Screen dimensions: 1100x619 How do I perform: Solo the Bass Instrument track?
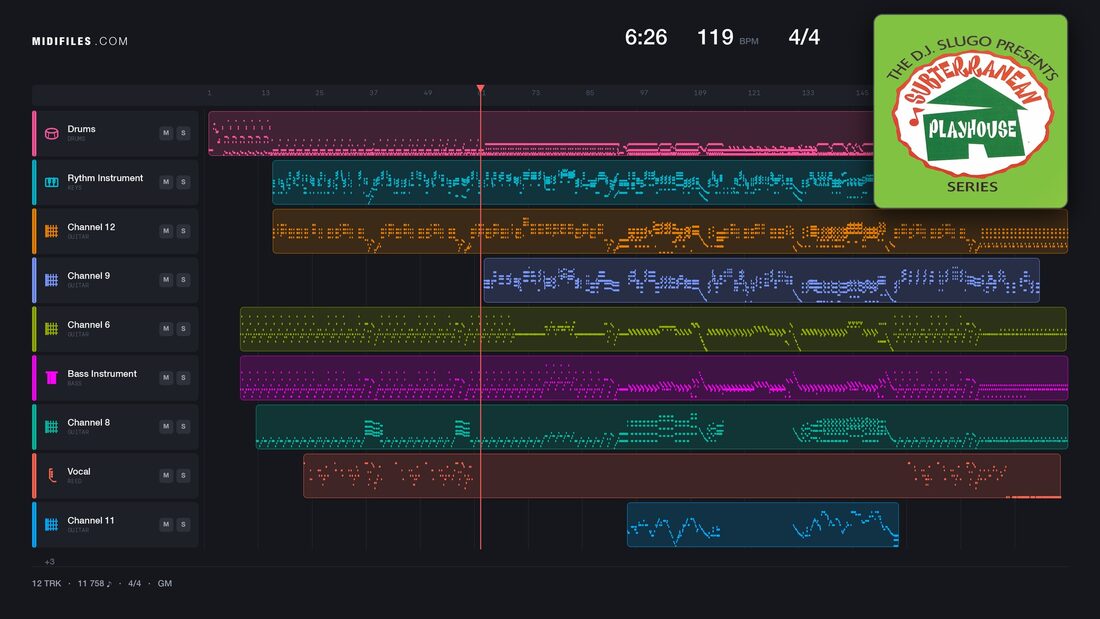[183, 378]
